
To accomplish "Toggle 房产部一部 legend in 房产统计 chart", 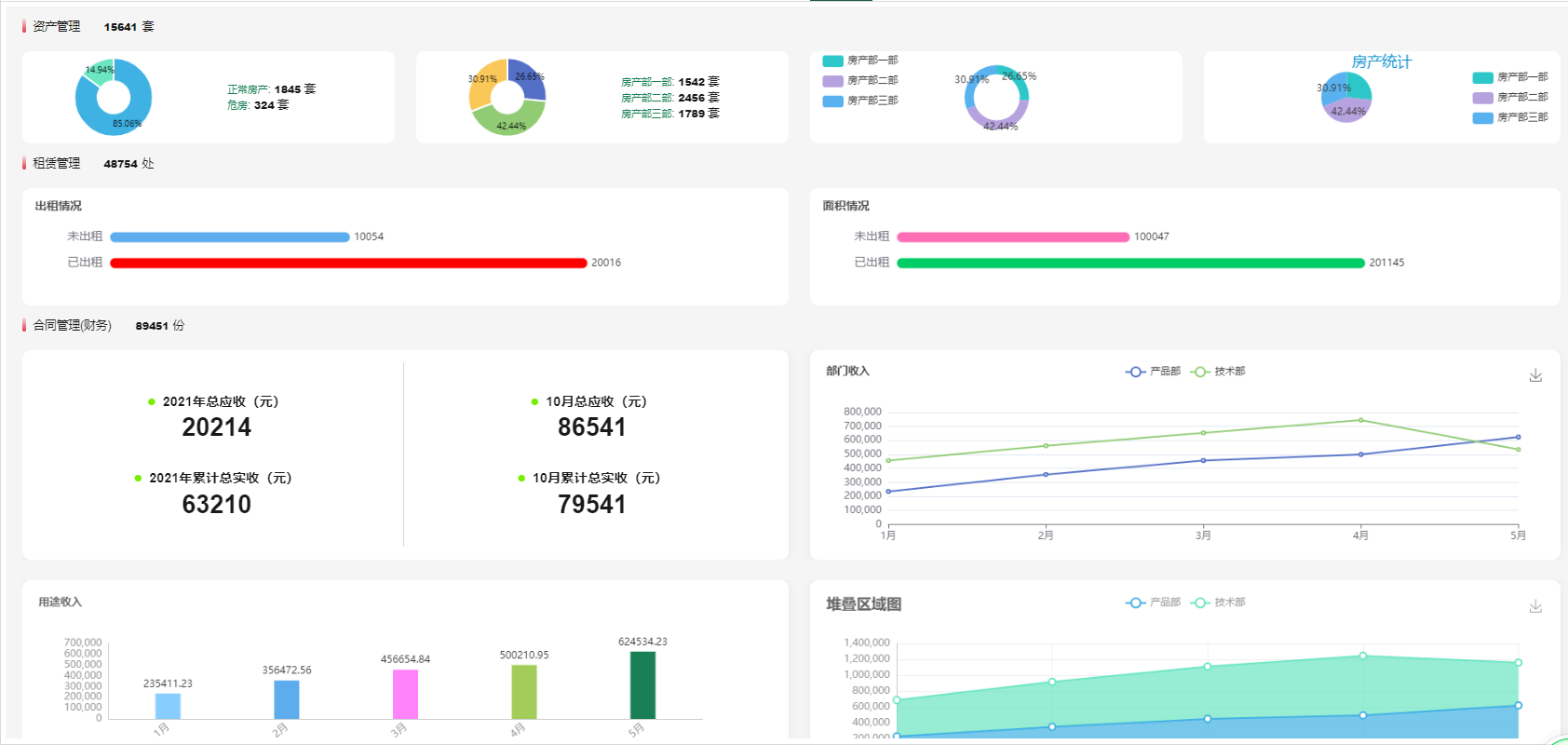I will click(1510, 77).
